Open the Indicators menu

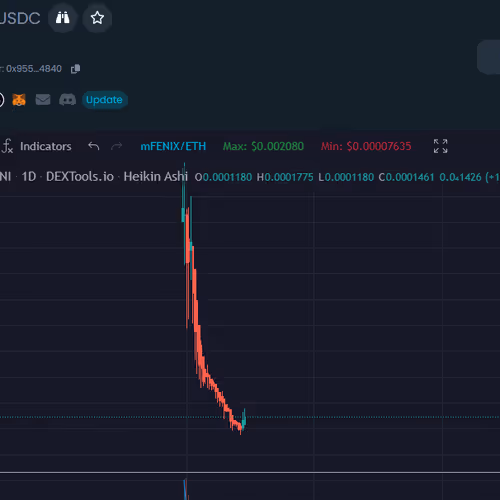click(37, 146)
